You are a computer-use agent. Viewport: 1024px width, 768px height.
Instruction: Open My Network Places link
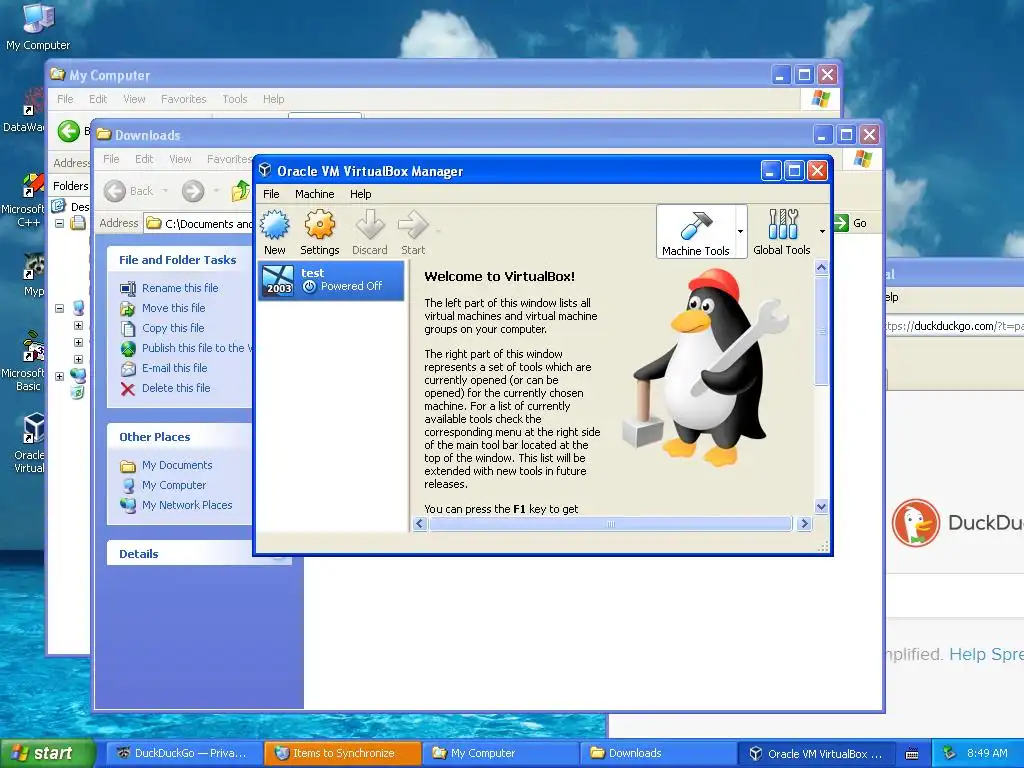[x=187, y=505]
